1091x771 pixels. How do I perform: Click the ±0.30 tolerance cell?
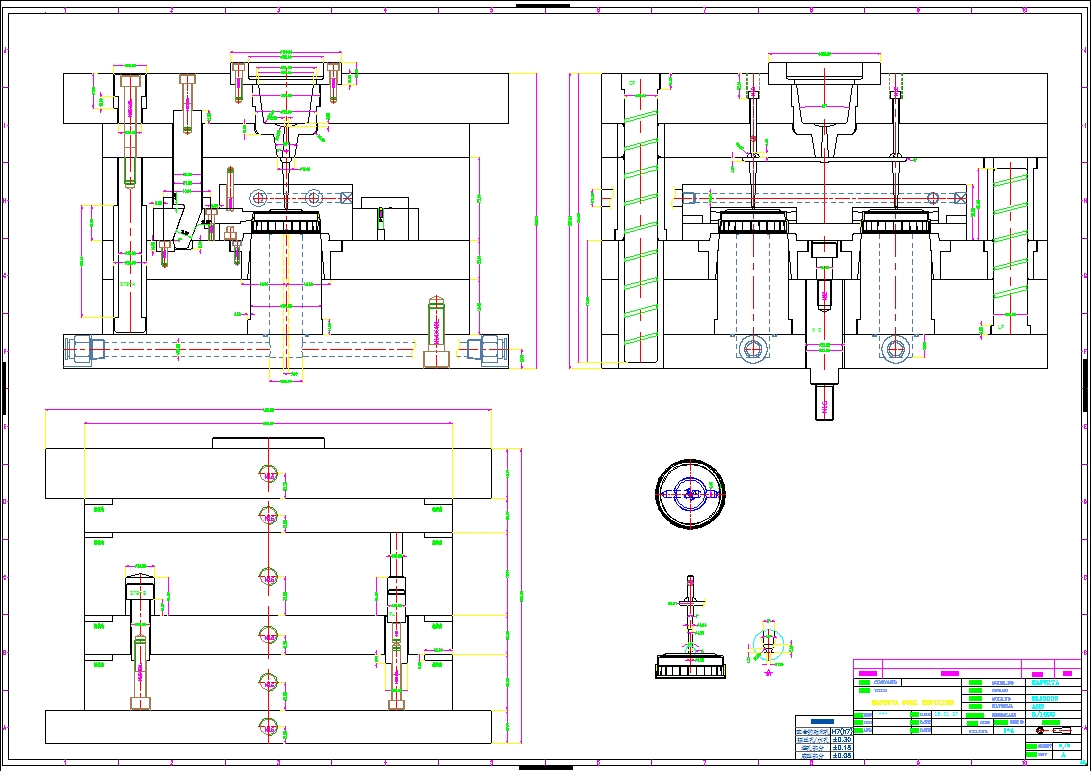[x=842, y=739]
